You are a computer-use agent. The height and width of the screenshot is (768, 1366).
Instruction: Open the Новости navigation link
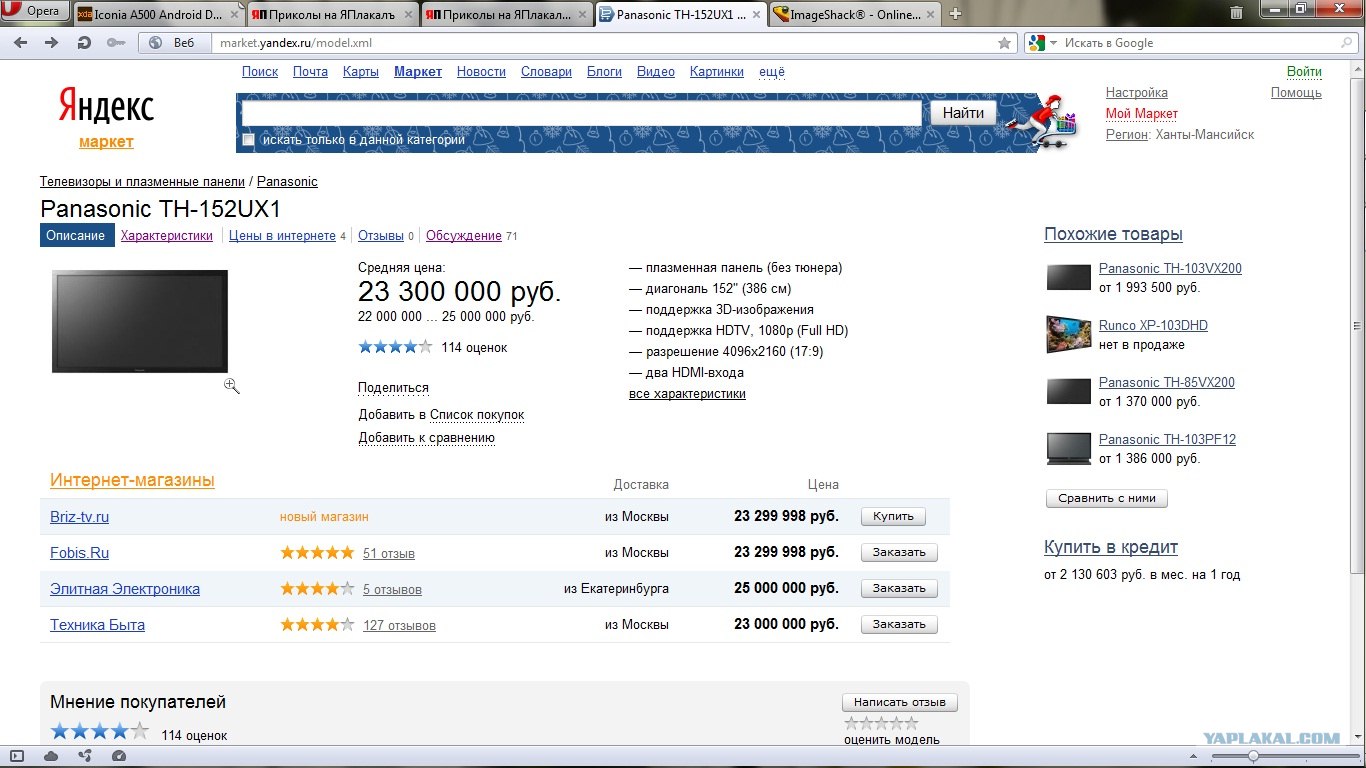pos(481,72)
